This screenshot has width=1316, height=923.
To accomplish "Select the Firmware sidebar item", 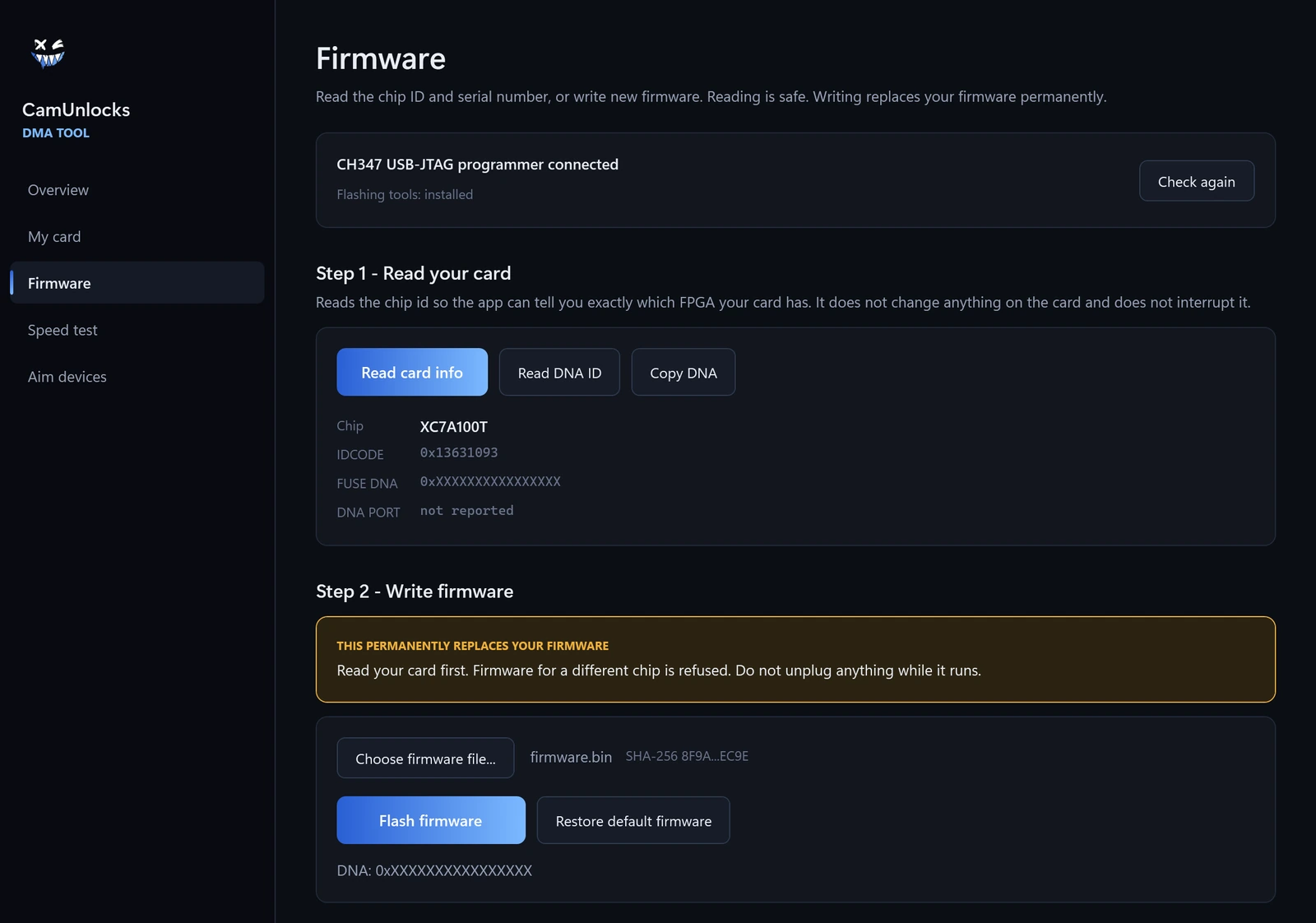I will point(137,283).
